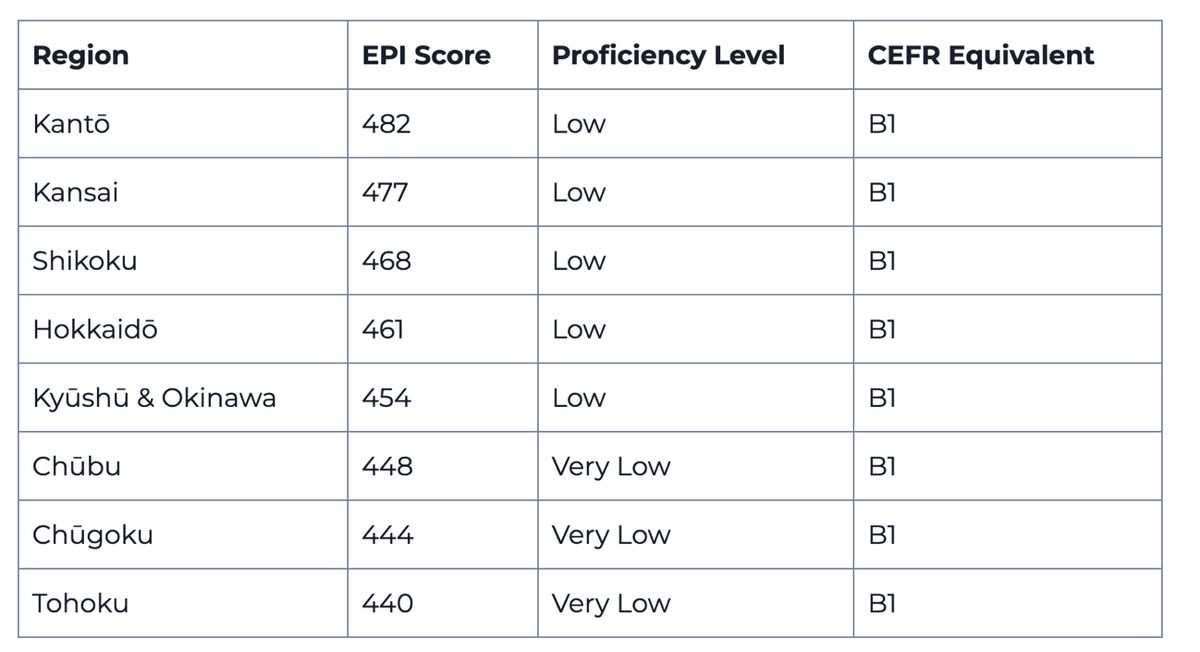1200x652 pixels.
Task: Click the EPI score 440
Action: pos(387,603)
